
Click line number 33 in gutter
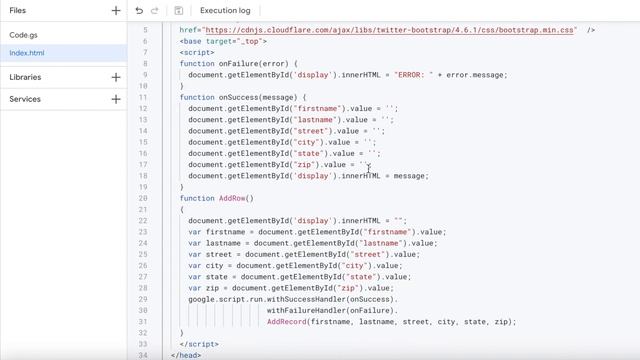[143, 344]
